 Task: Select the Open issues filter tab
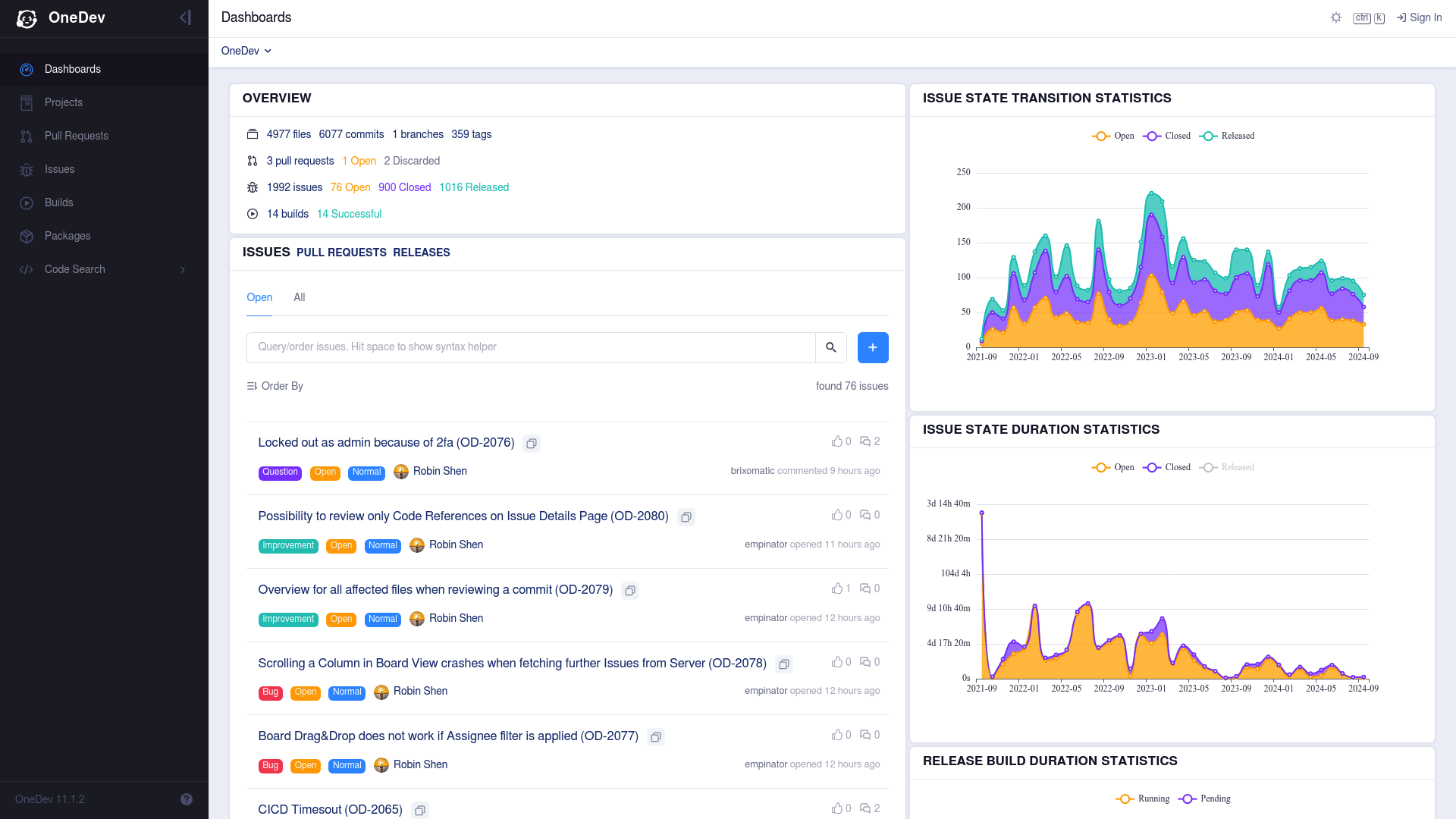(x=259, y=297)
